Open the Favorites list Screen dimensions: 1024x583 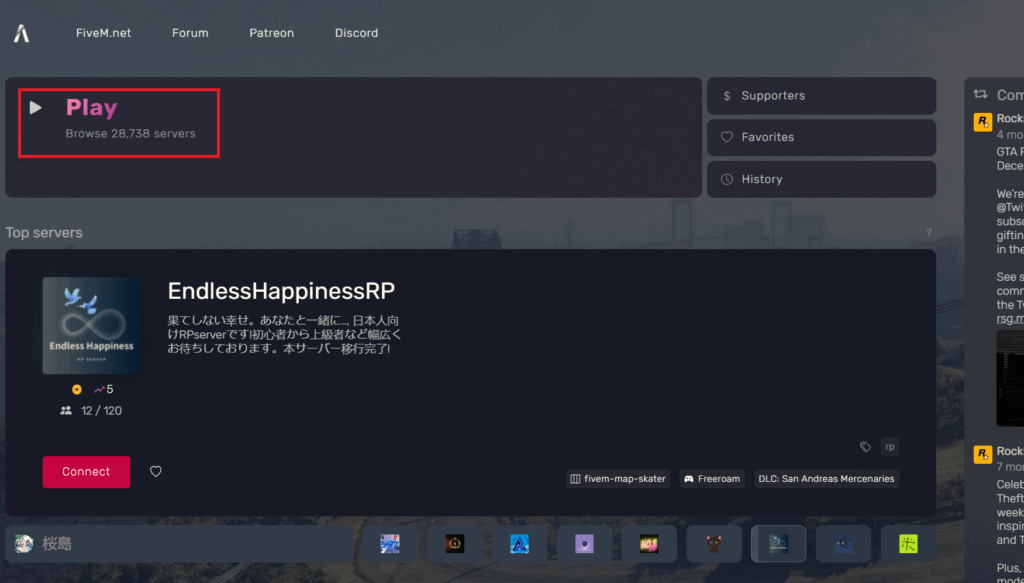(821, 138)
